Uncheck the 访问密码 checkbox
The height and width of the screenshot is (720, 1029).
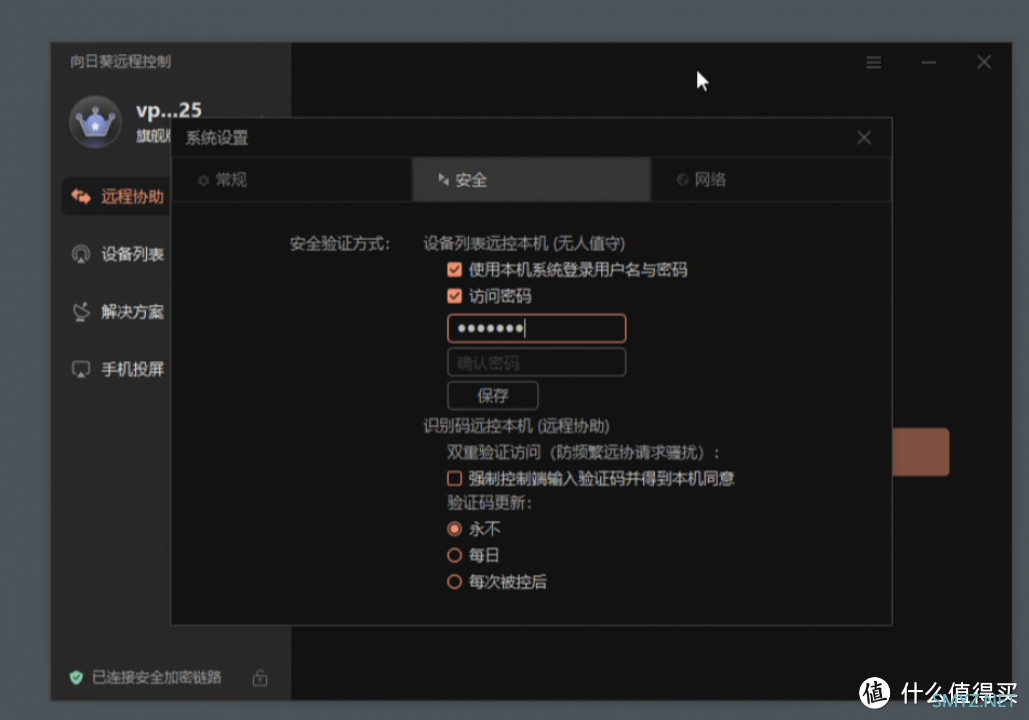point(454,296)
